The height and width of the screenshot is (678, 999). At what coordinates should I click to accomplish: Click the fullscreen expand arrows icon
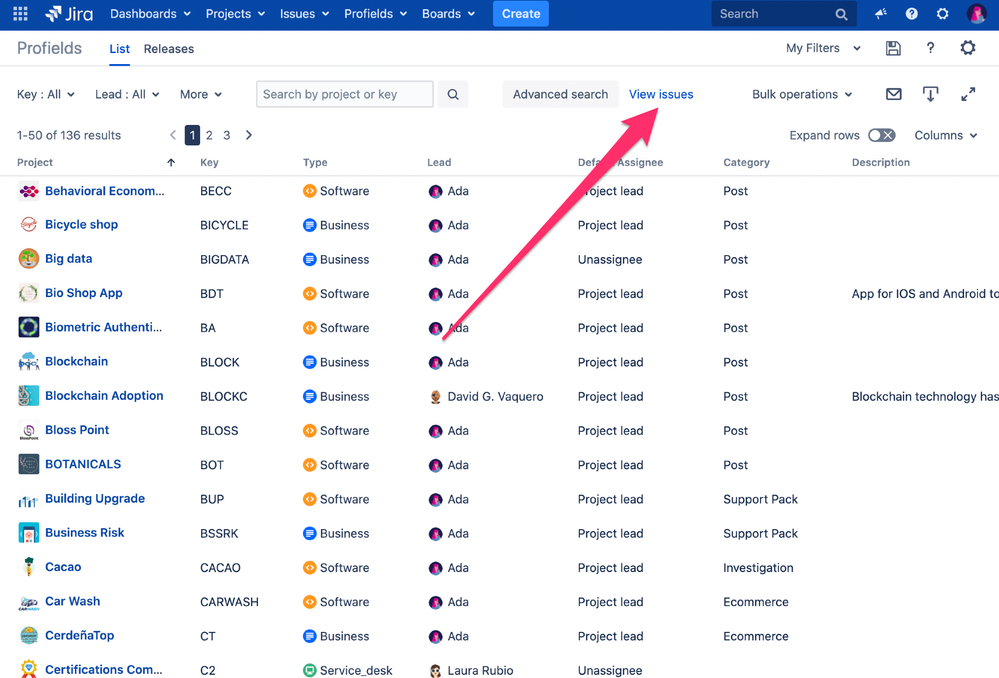click(968, 94)
